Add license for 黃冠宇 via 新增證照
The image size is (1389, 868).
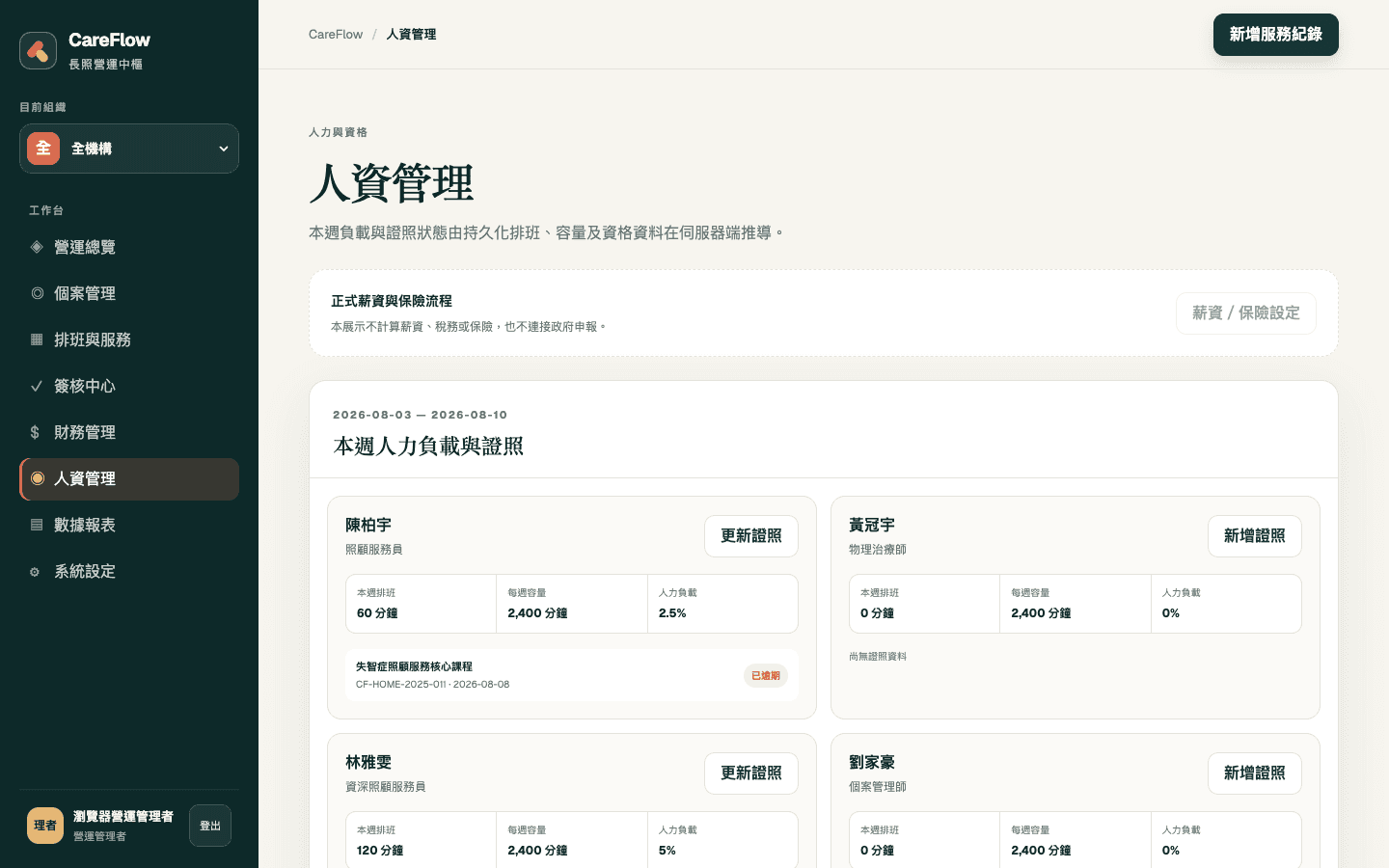point(1254,536)
